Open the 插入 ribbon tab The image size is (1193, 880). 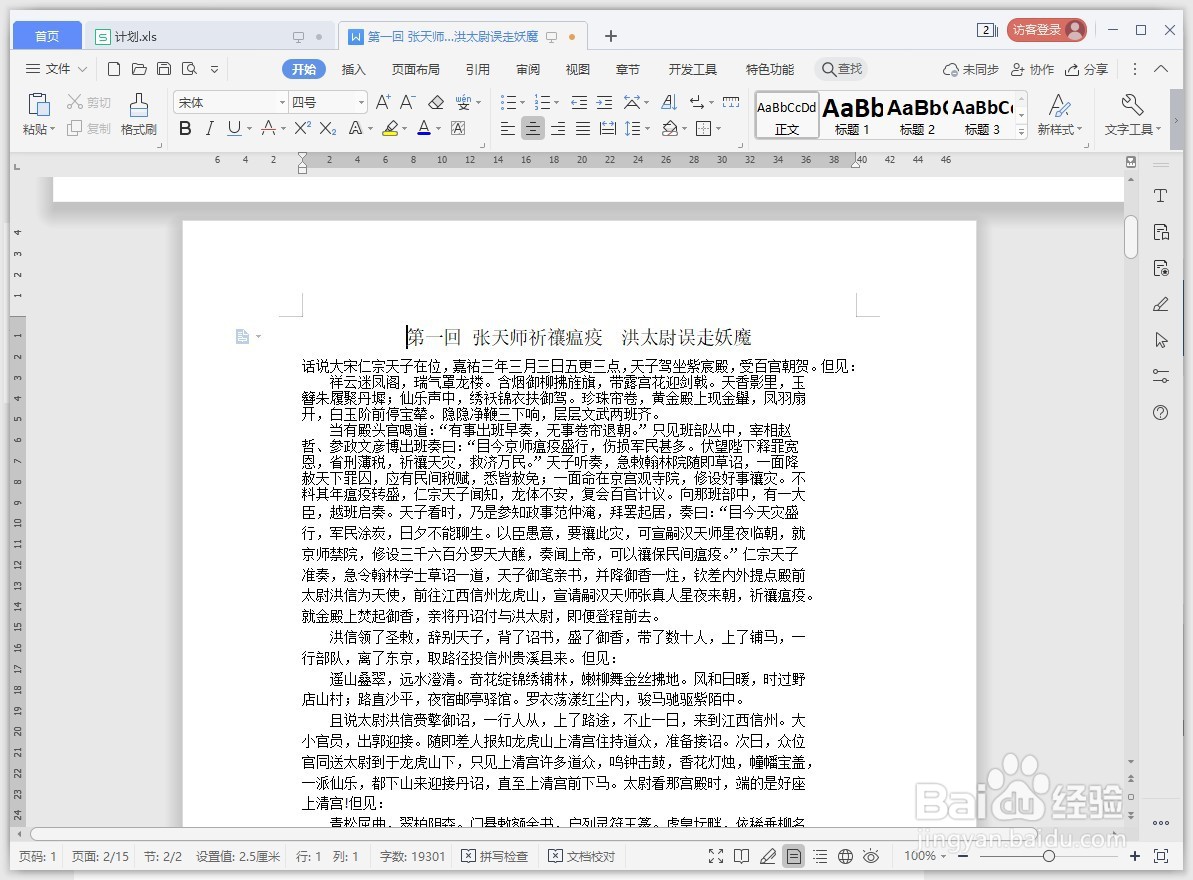[x=353, y=69]
